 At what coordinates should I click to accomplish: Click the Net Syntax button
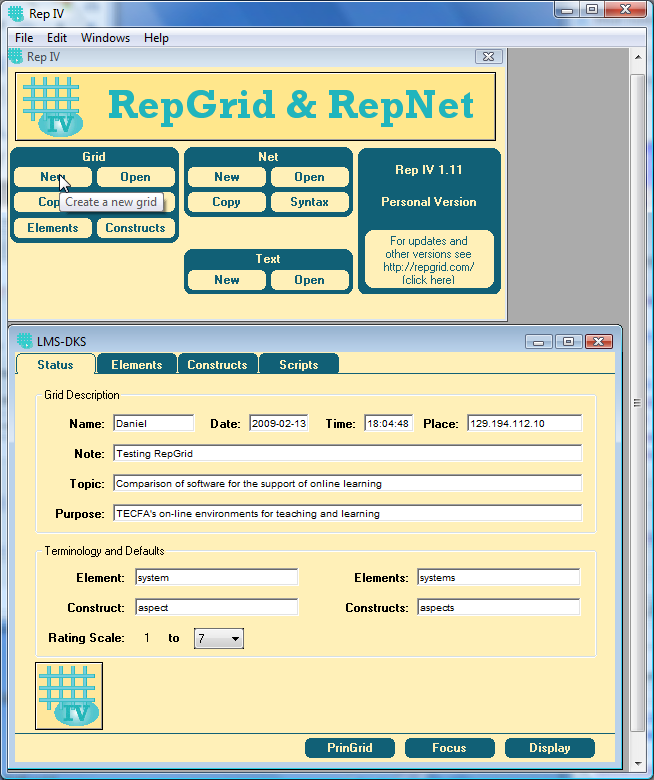click(x=309, y=202)
